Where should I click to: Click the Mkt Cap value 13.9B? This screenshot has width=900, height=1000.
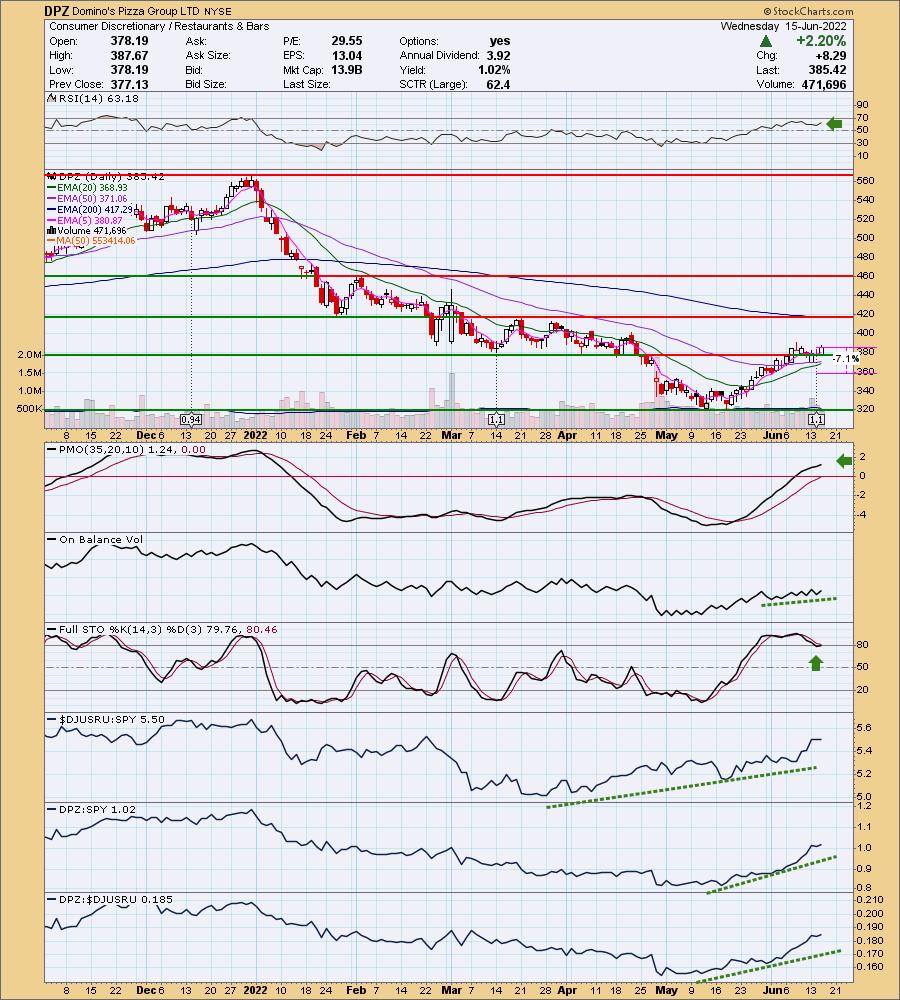(346, 70)
